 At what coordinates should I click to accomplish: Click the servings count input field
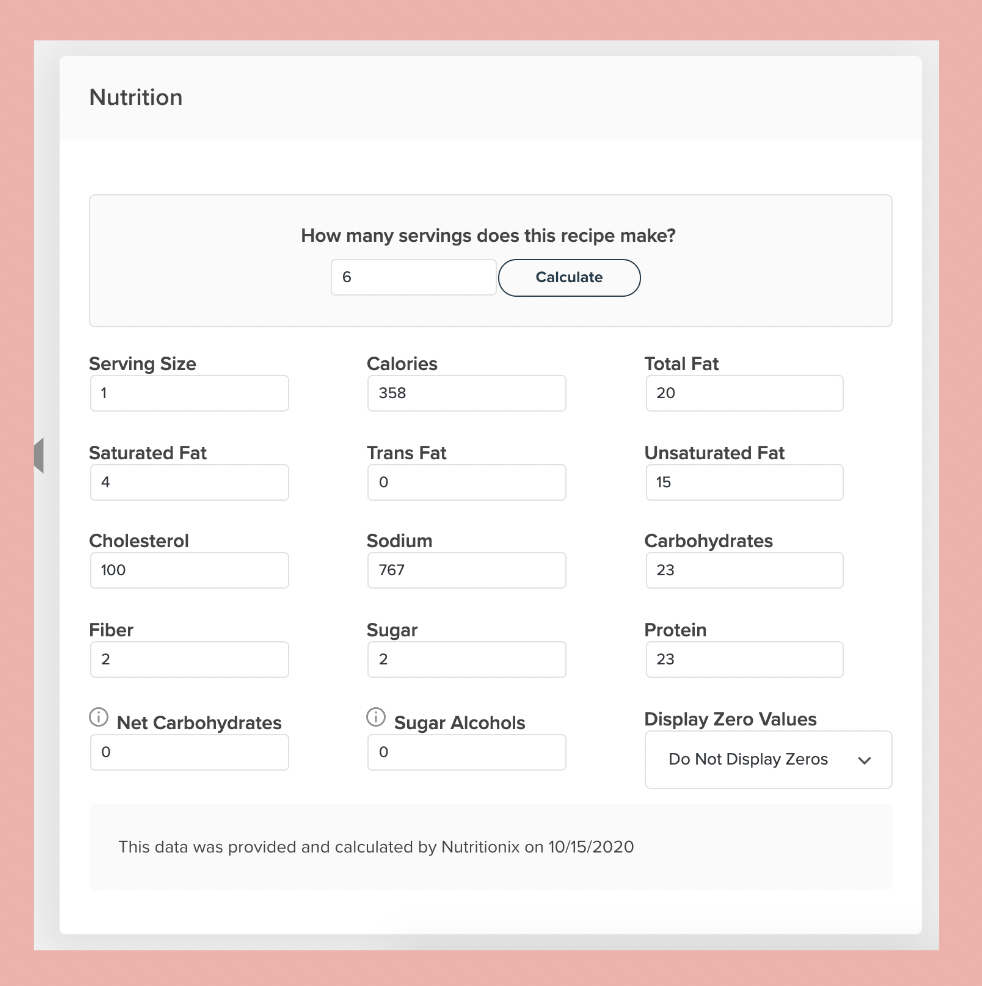tap(413, 278)
